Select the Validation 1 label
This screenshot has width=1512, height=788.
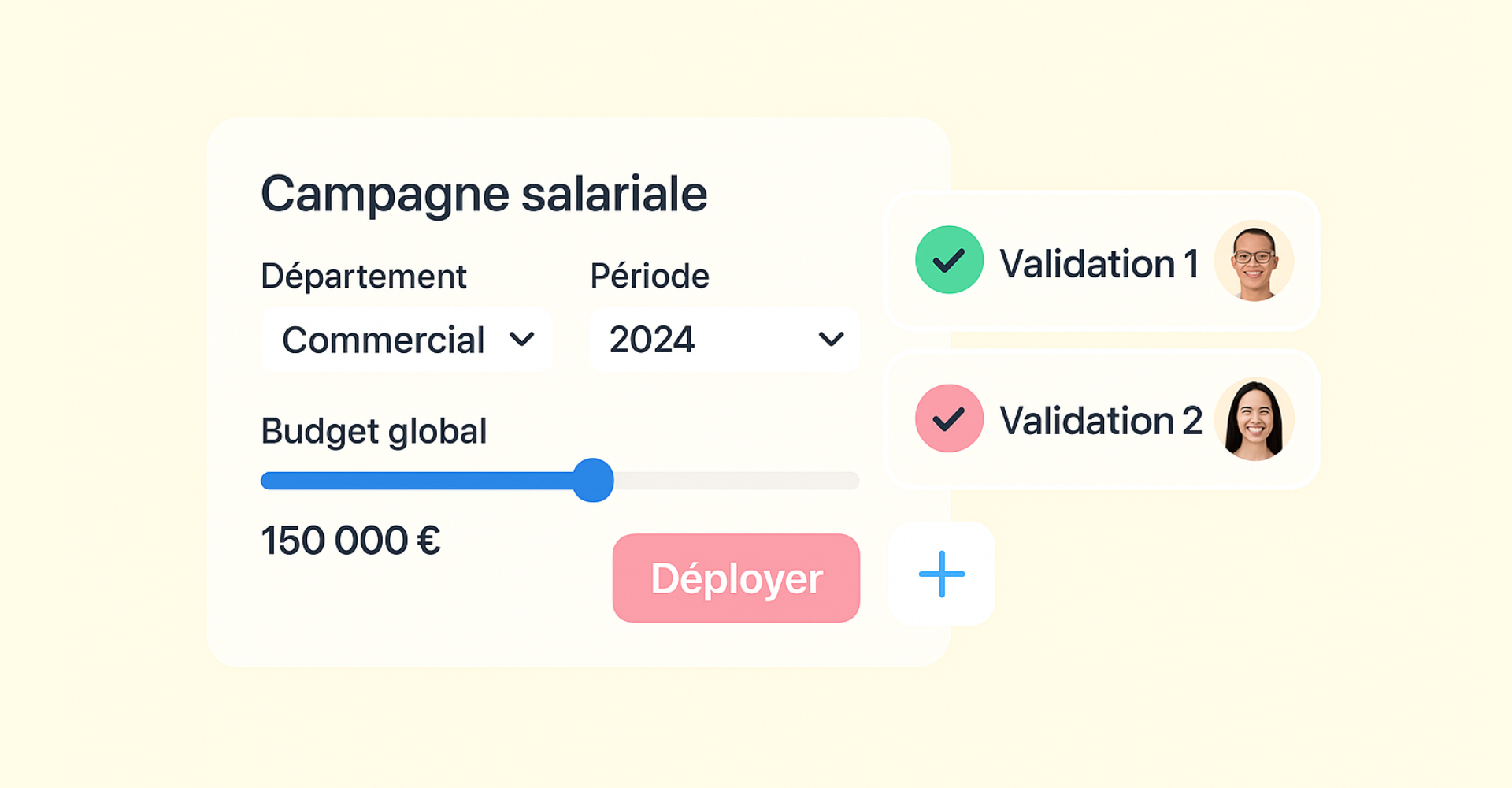point(1099,263)
